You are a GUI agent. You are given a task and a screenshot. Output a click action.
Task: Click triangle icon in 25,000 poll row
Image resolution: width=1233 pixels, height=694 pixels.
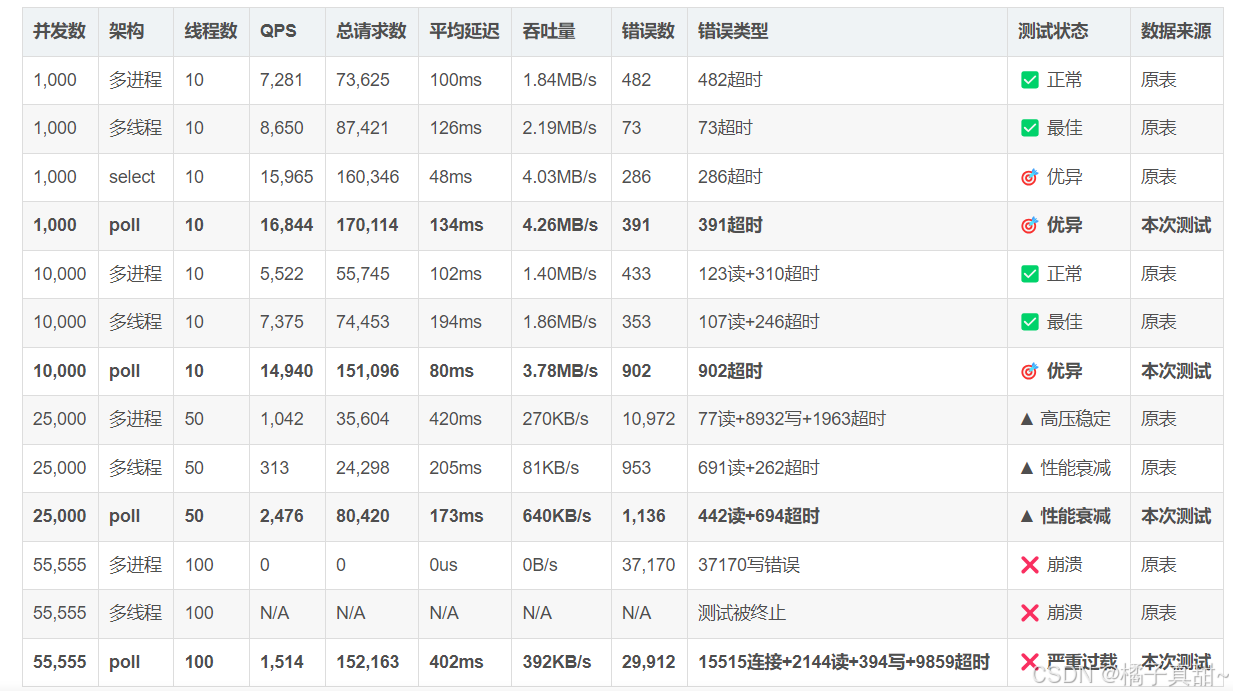1026,516
